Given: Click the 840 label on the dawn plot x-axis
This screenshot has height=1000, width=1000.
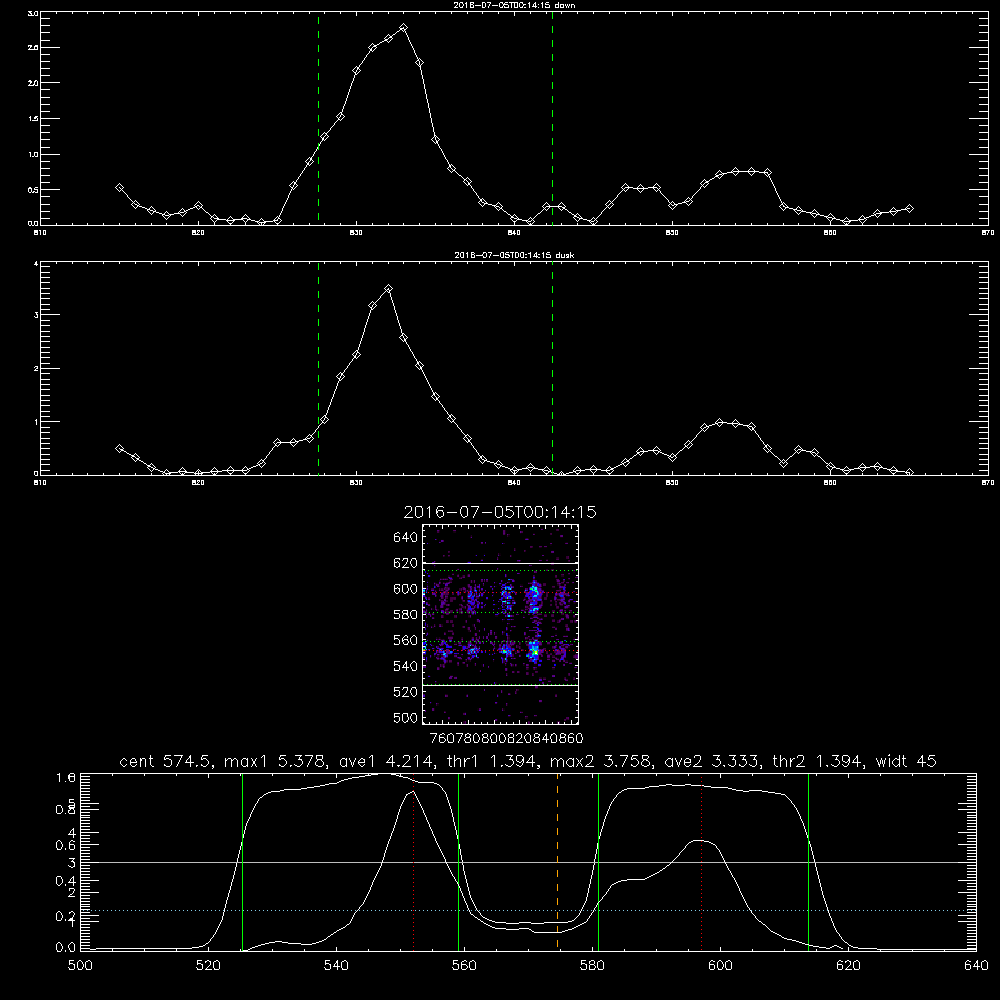Looking at the screenshot, I should point(514,233).
